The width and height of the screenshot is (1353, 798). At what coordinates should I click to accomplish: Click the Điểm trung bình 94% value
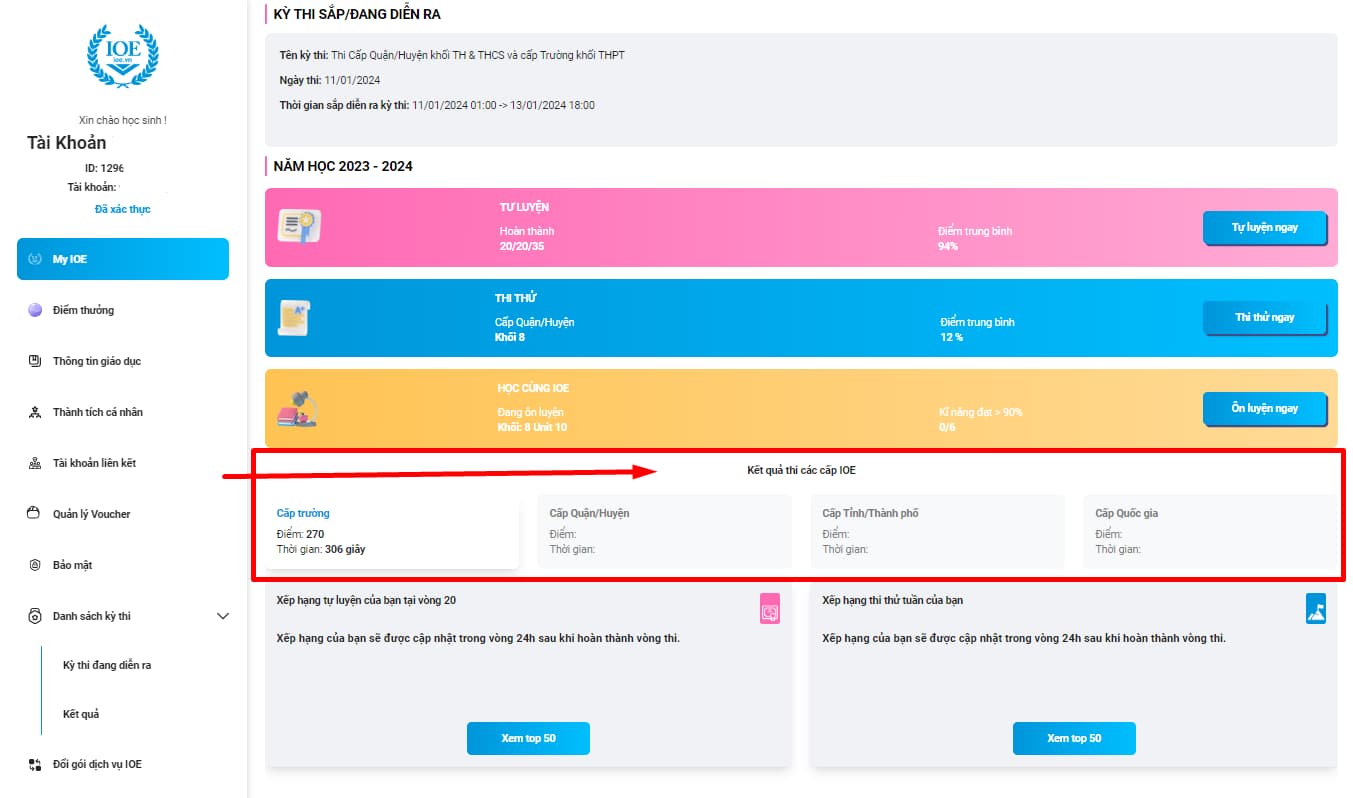click(x=947, y=246)
